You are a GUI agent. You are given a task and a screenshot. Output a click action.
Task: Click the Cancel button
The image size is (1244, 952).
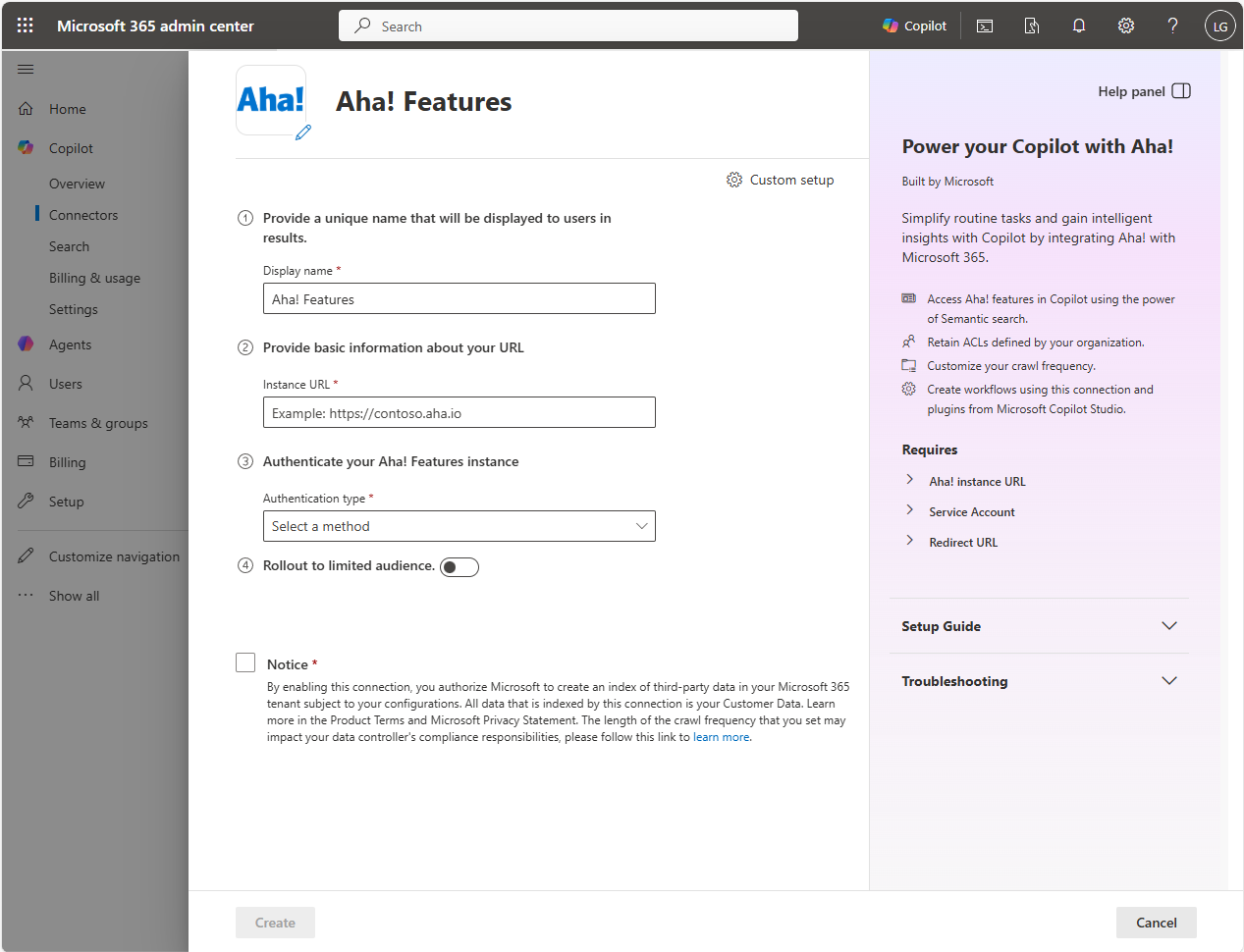click(1157, 923)
